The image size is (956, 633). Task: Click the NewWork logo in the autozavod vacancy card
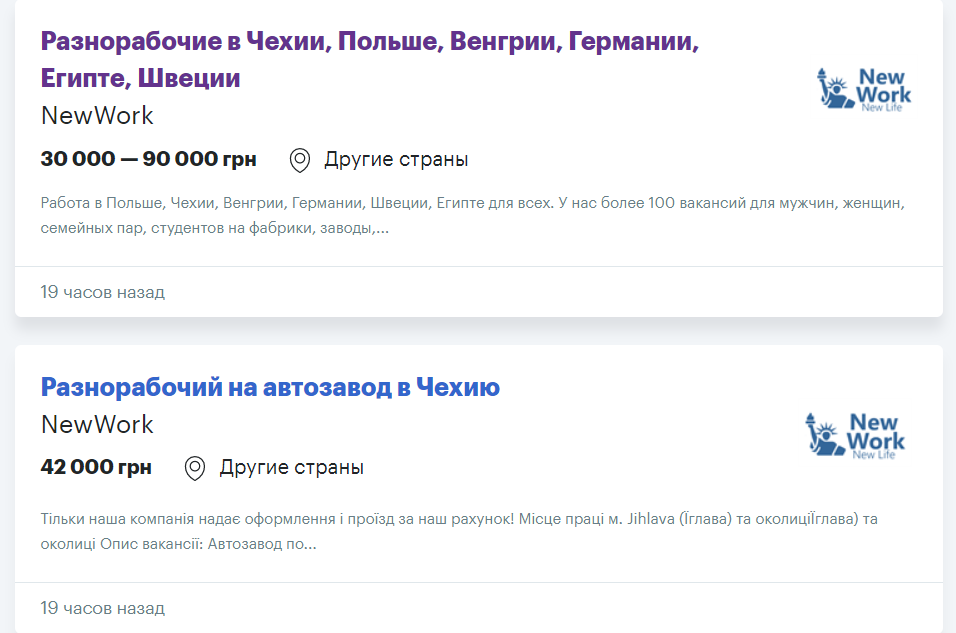pos(855,436)
